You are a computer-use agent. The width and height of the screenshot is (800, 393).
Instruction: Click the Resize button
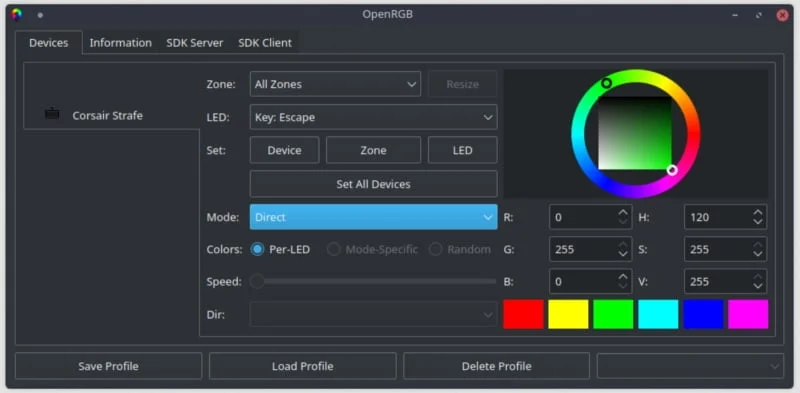tap(463, 84)
